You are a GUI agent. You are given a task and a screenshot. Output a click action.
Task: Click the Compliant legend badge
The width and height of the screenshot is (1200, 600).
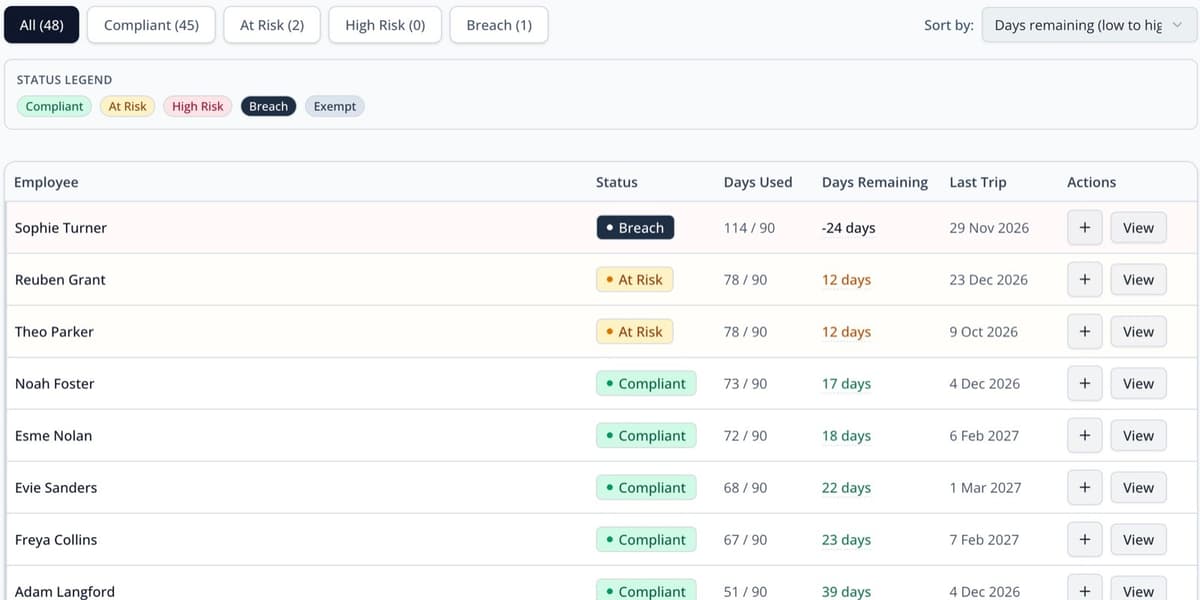(x=54, y=106)
